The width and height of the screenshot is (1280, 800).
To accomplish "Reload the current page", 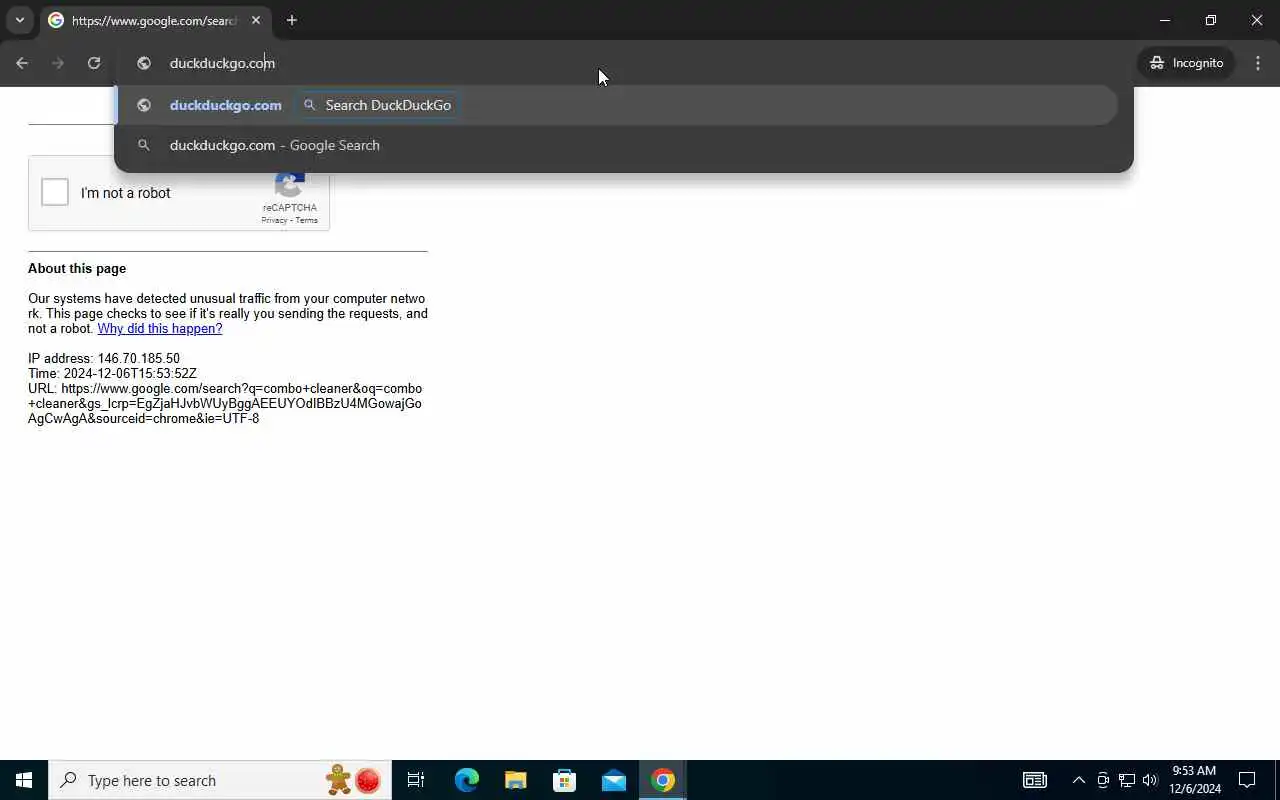I will [x=94, y=63].
